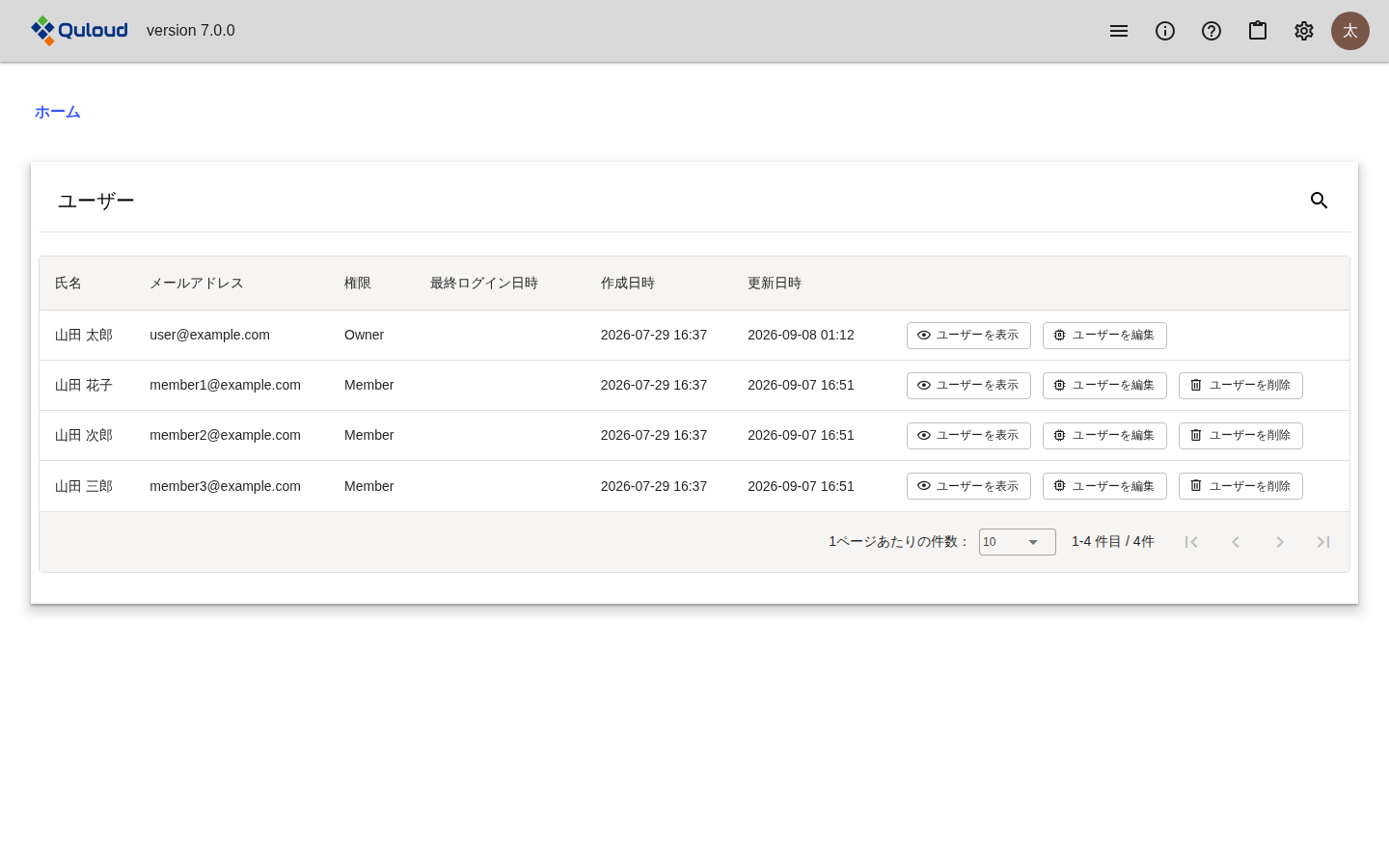This screenshot has height=868, width=1389.
Task: Open the rows-per-page dropdown
Action: [x=1018, y=542]
